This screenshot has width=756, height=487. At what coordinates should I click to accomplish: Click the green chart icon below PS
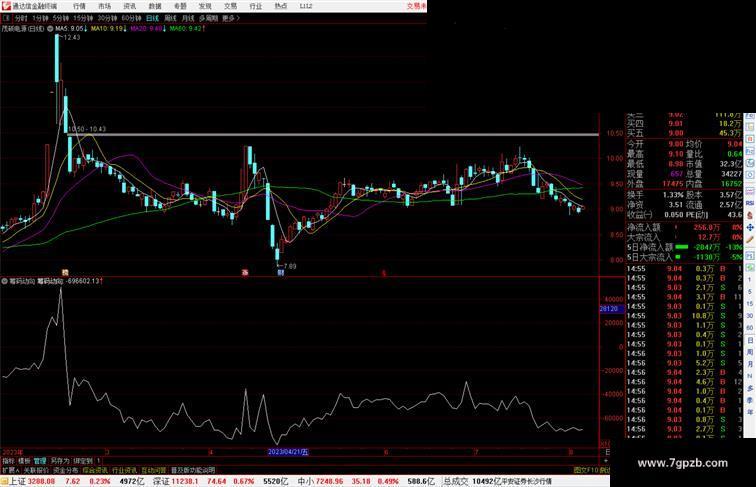coord(750,268)
